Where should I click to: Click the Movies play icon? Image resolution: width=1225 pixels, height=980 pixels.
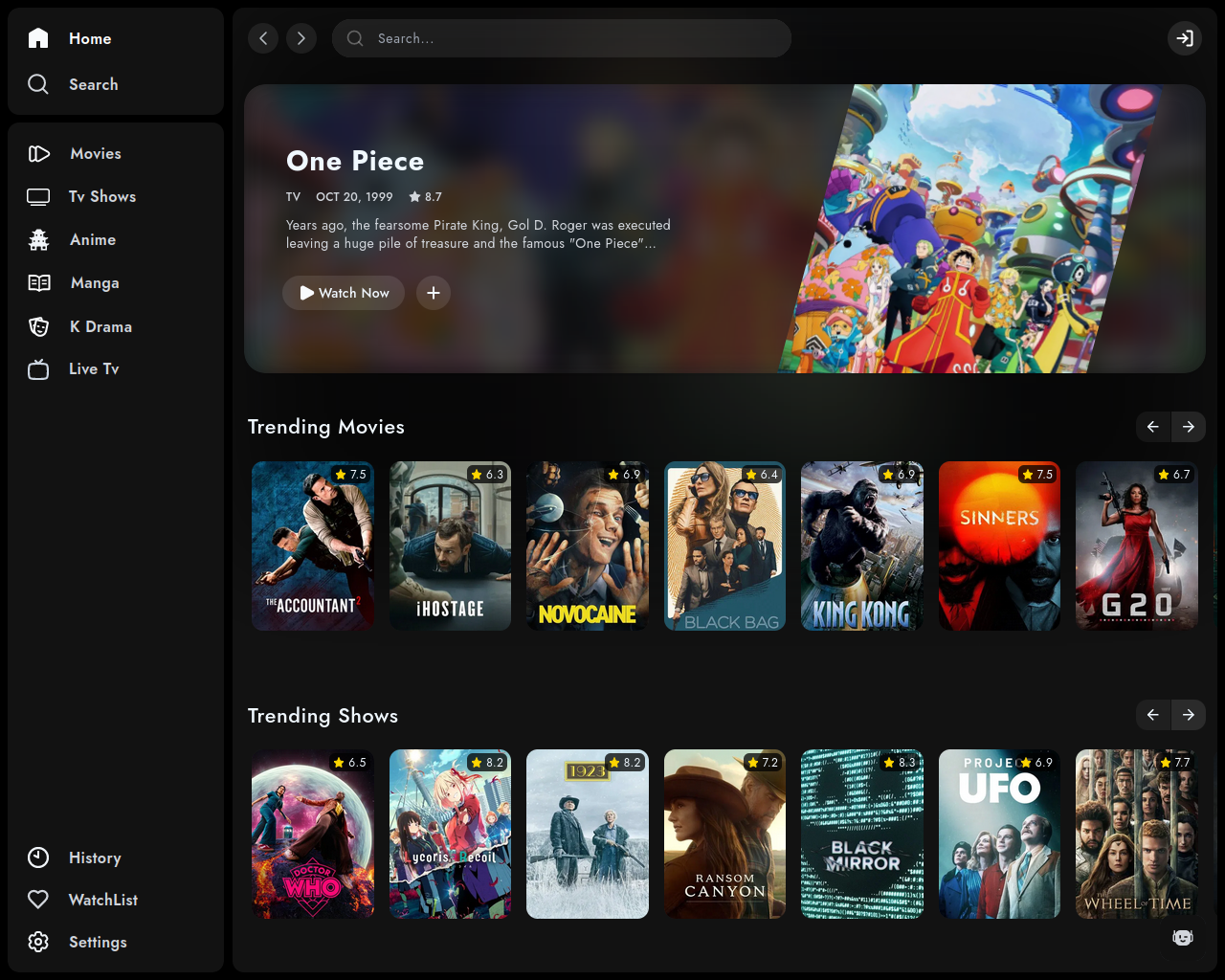click(39, 153)
